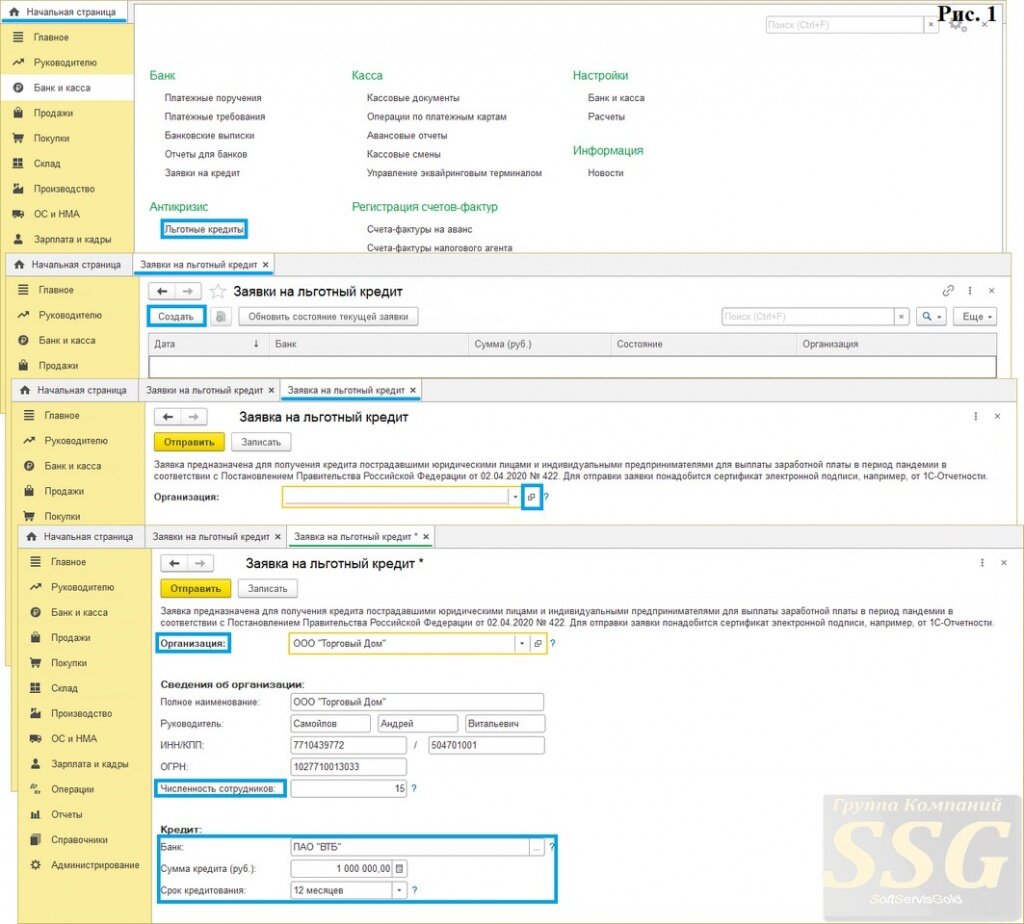Image resolution: width=1024 pixels, height=924 pixels.
Task: Open Платежные поручения link
Action: pyautogui.click(x=213, y=98)
